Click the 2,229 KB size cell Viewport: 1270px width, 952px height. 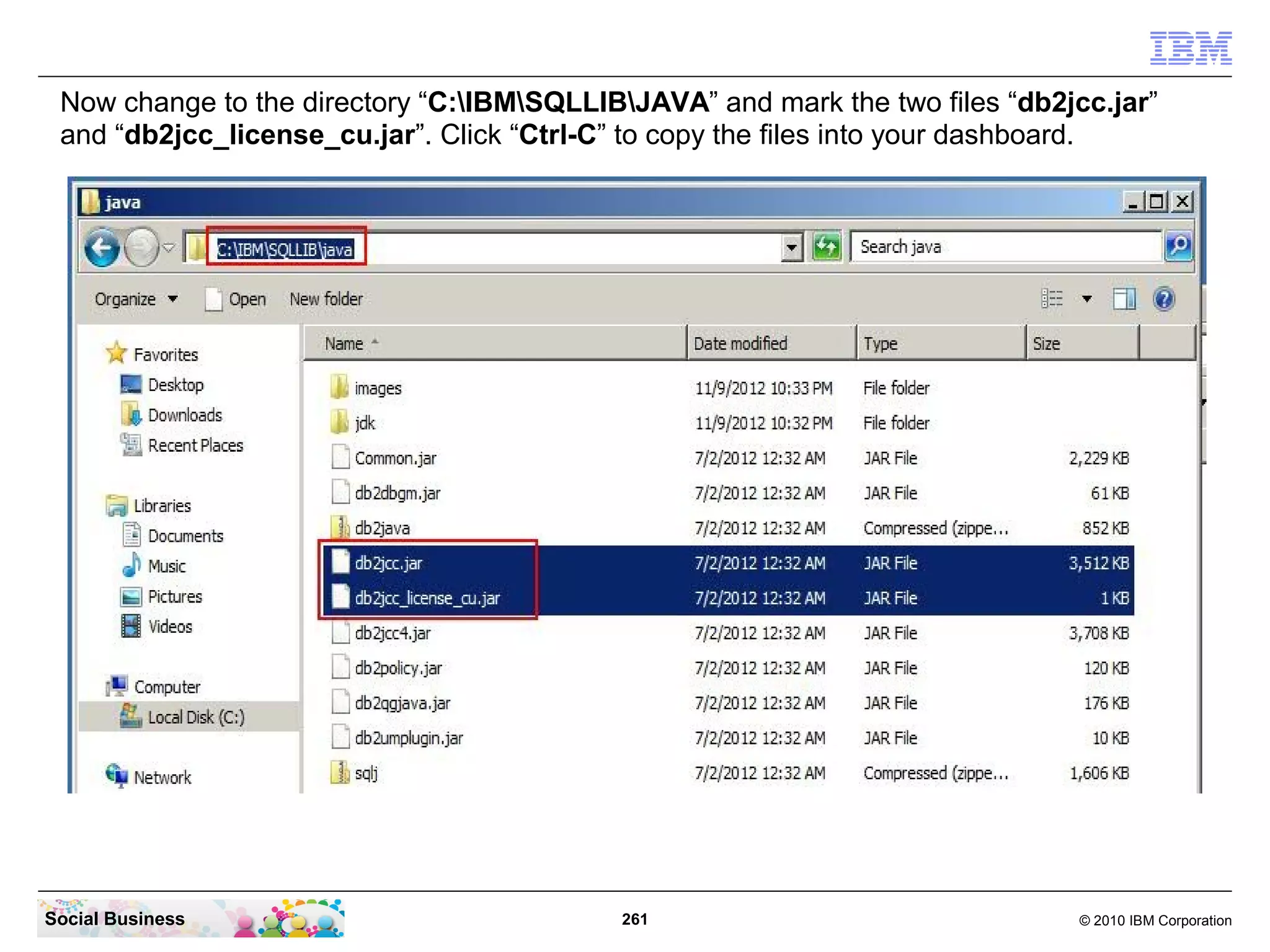click(x=1098, y=458)
